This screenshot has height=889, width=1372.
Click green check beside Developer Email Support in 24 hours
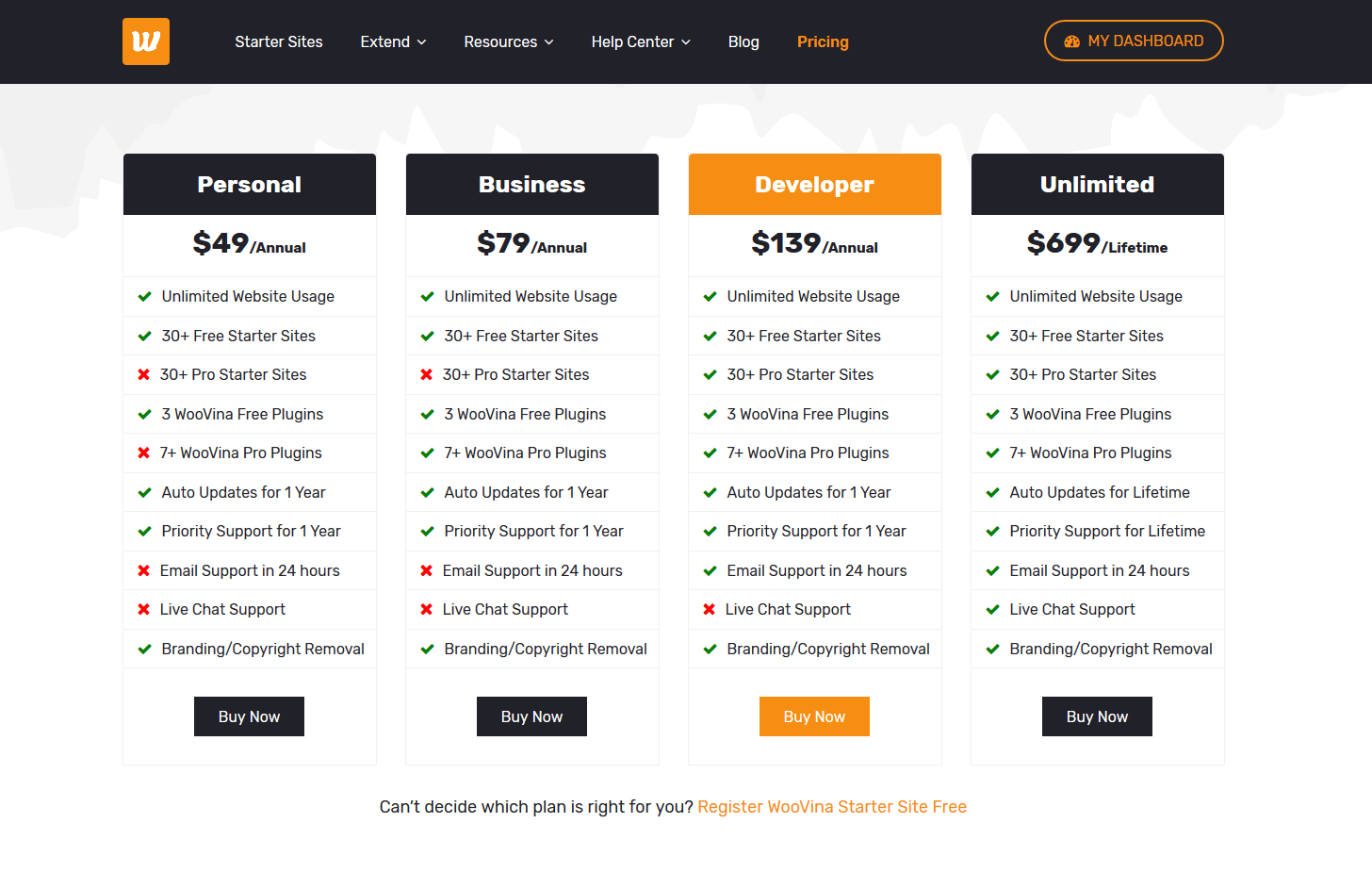click(710, 570)
